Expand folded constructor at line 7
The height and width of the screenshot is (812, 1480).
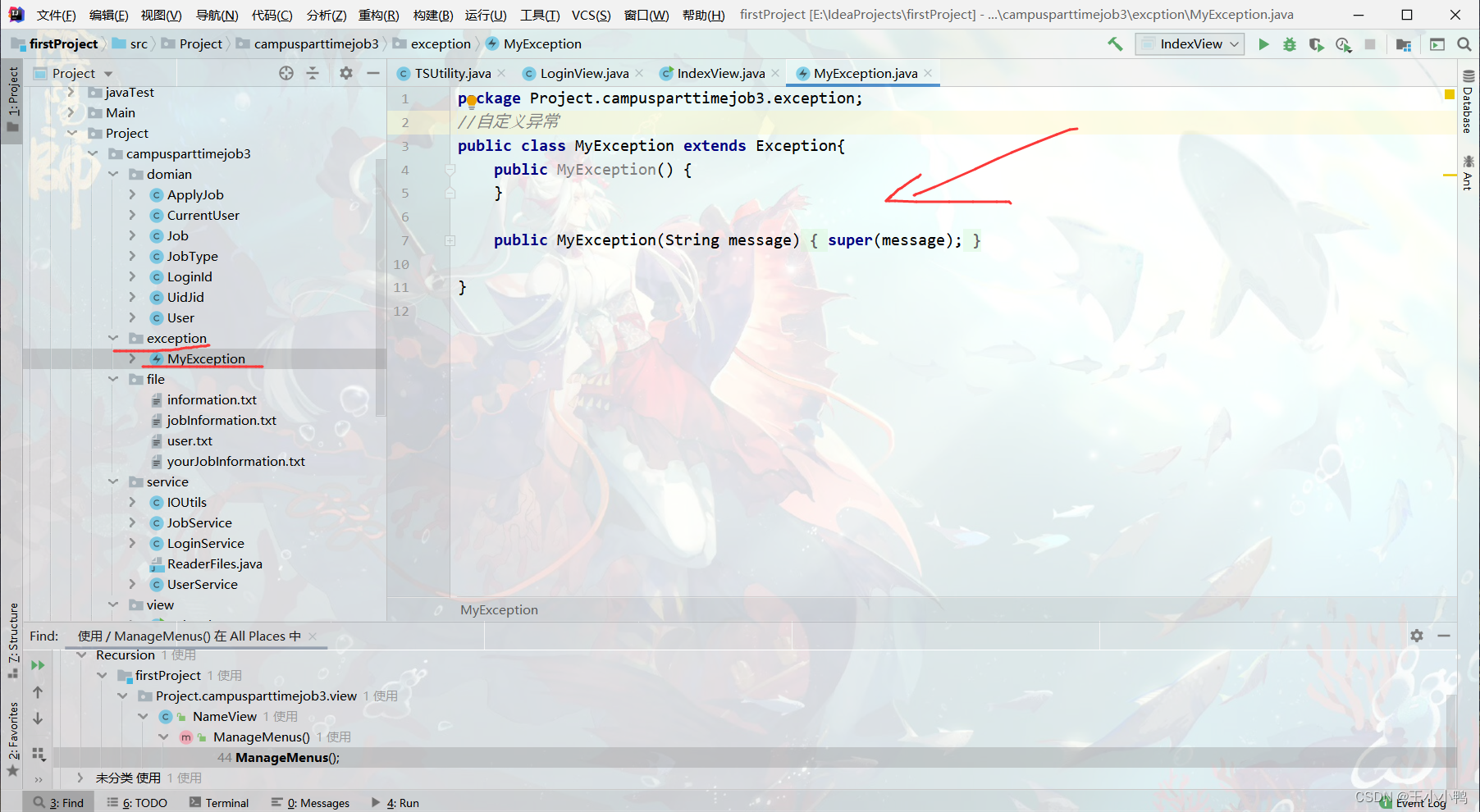[450, 241]
